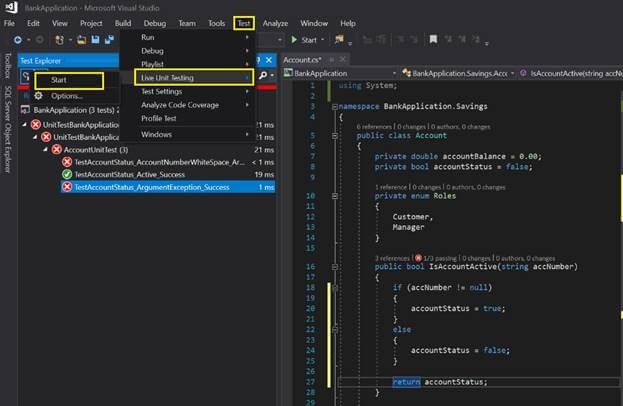Image resolution: width=623 pixels, height=406 pixels.
Task: Click the Test Explorer search magnifier icon
Action: point(263,75)
